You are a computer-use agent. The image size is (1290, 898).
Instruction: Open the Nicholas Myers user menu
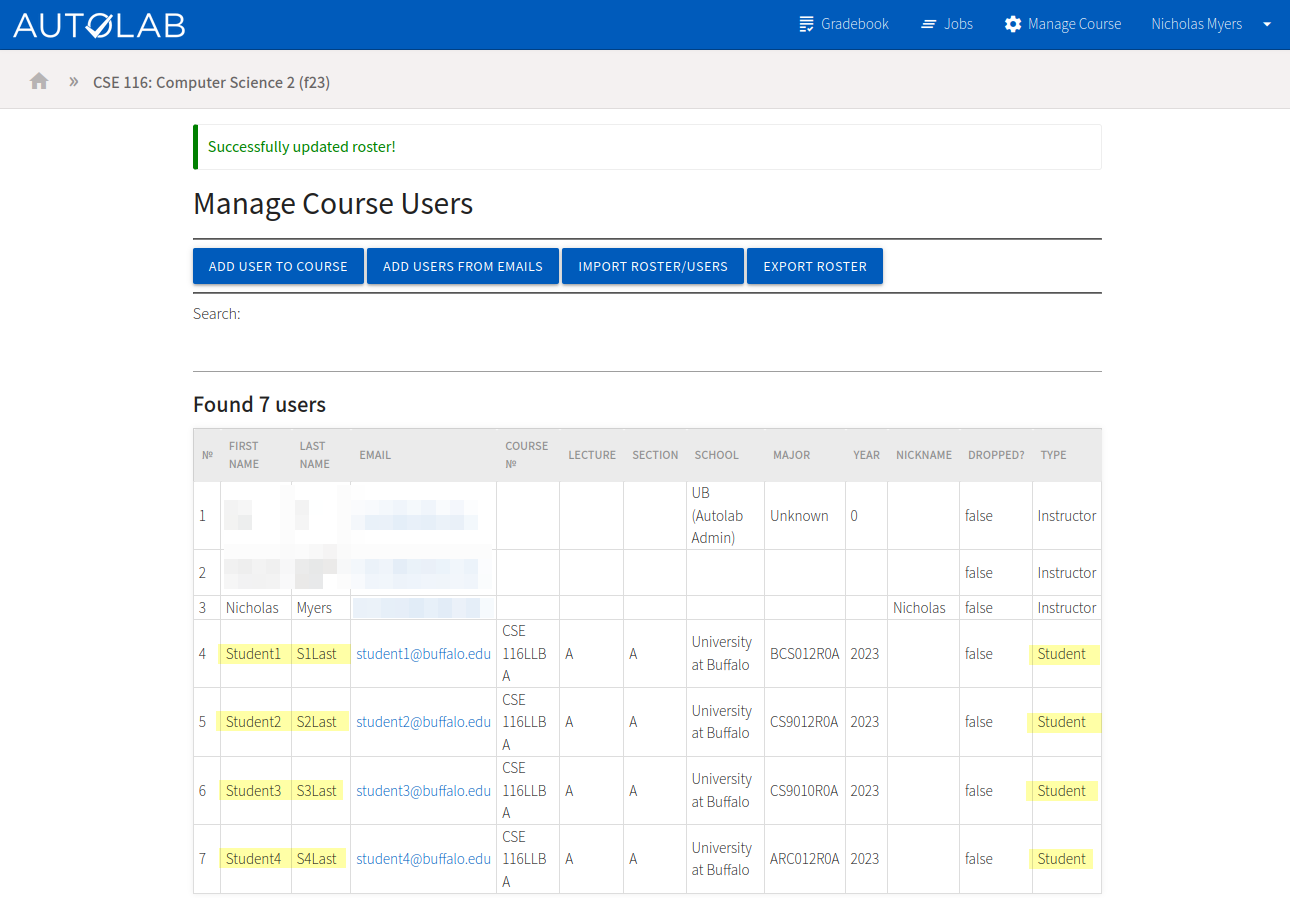[1211, 24]
